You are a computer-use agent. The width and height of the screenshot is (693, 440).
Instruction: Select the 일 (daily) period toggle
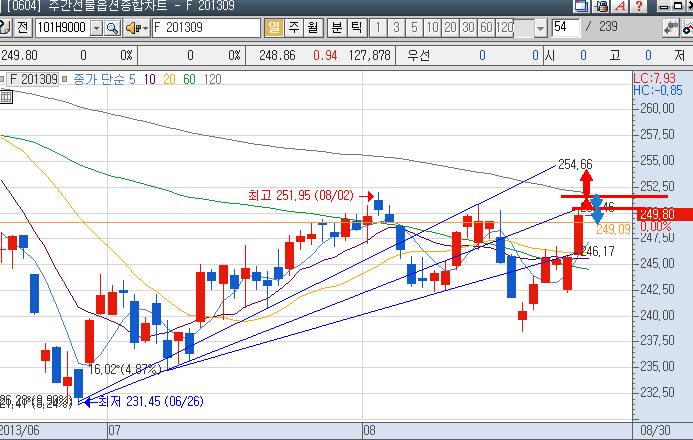[x=273, y=27]
